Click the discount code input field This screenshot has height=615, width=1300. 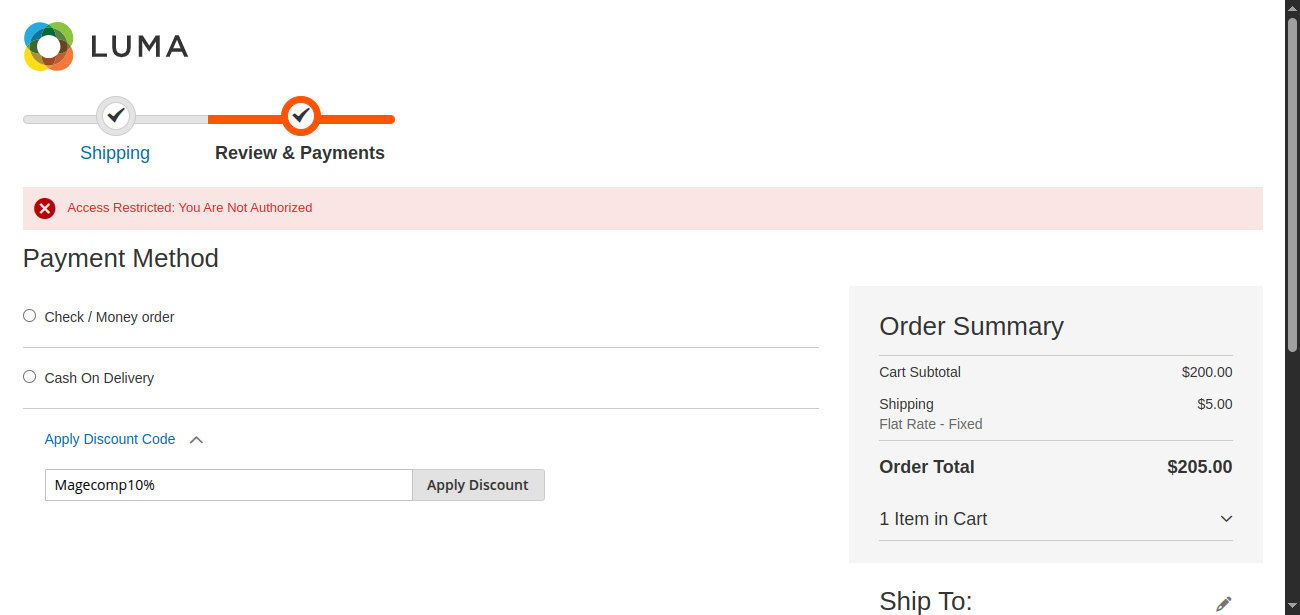(x=228, y=485)
